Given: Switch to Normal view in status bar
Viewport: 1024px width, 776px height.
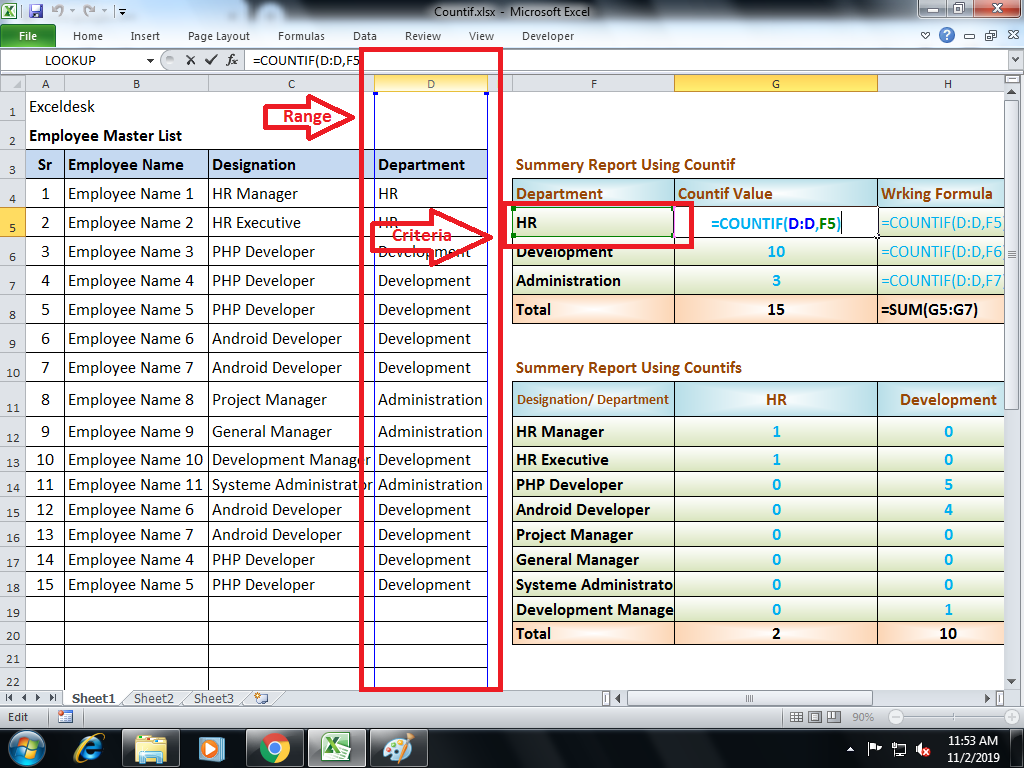Looking at the screenshot, I should [797, 717].
